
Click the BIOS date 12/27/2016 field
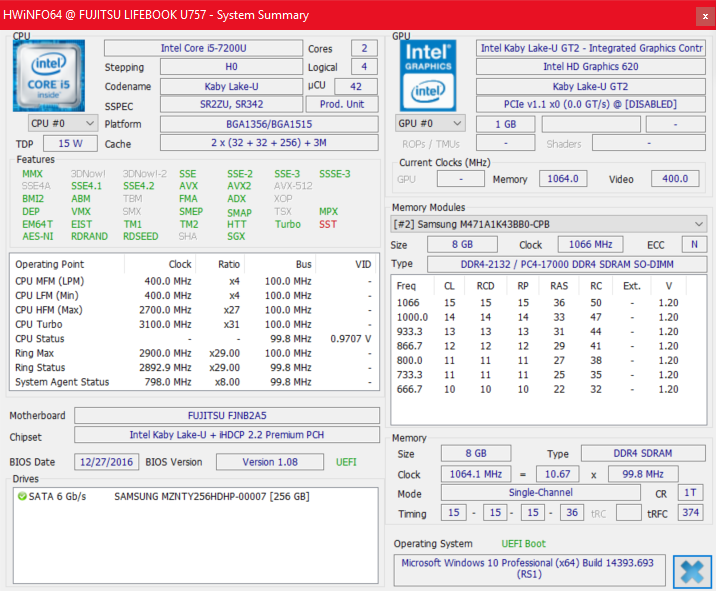tap(105, 462)
